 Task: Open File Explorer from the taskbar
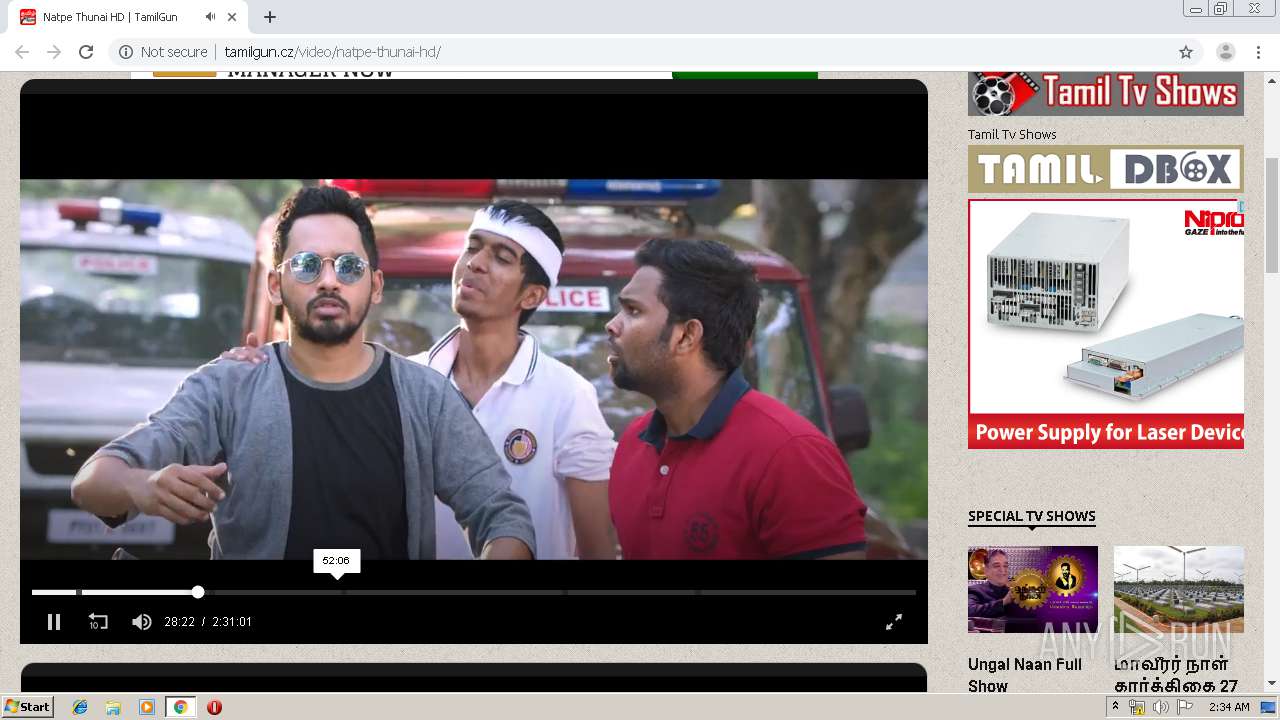tap(113, 707)
